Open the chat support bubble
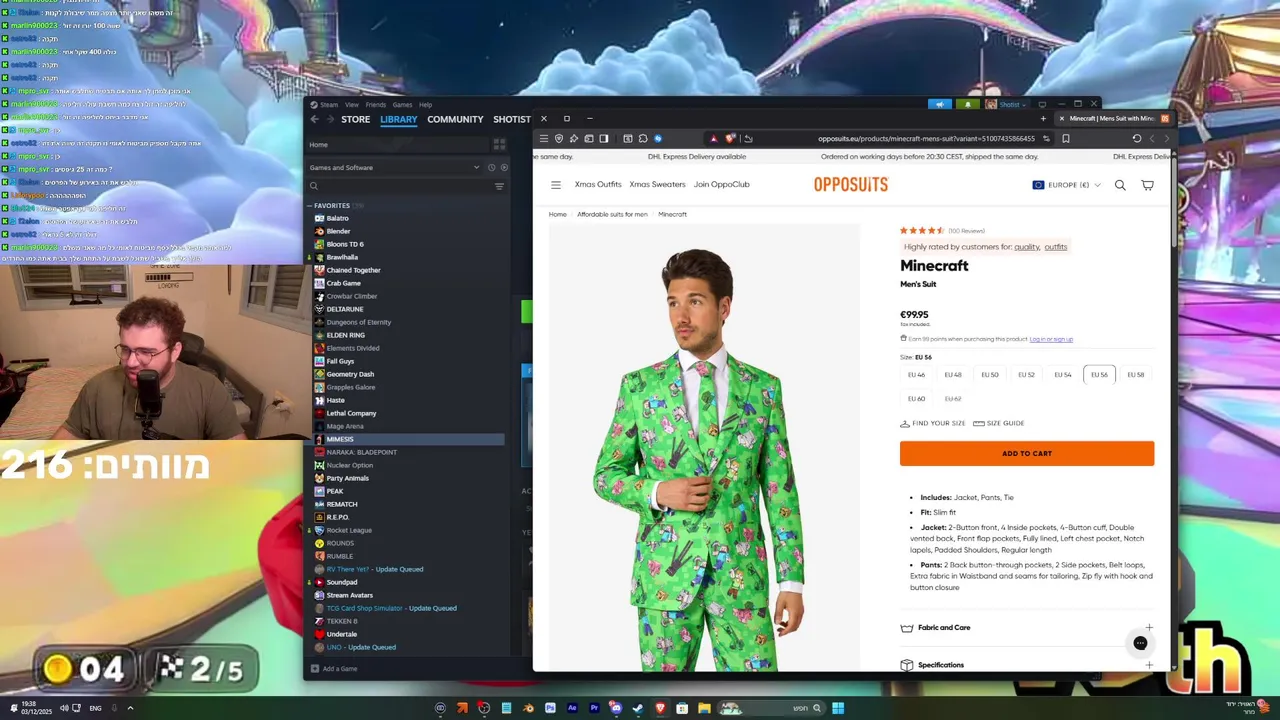Screen dimensions: 1280x720 pos(1140,643)
